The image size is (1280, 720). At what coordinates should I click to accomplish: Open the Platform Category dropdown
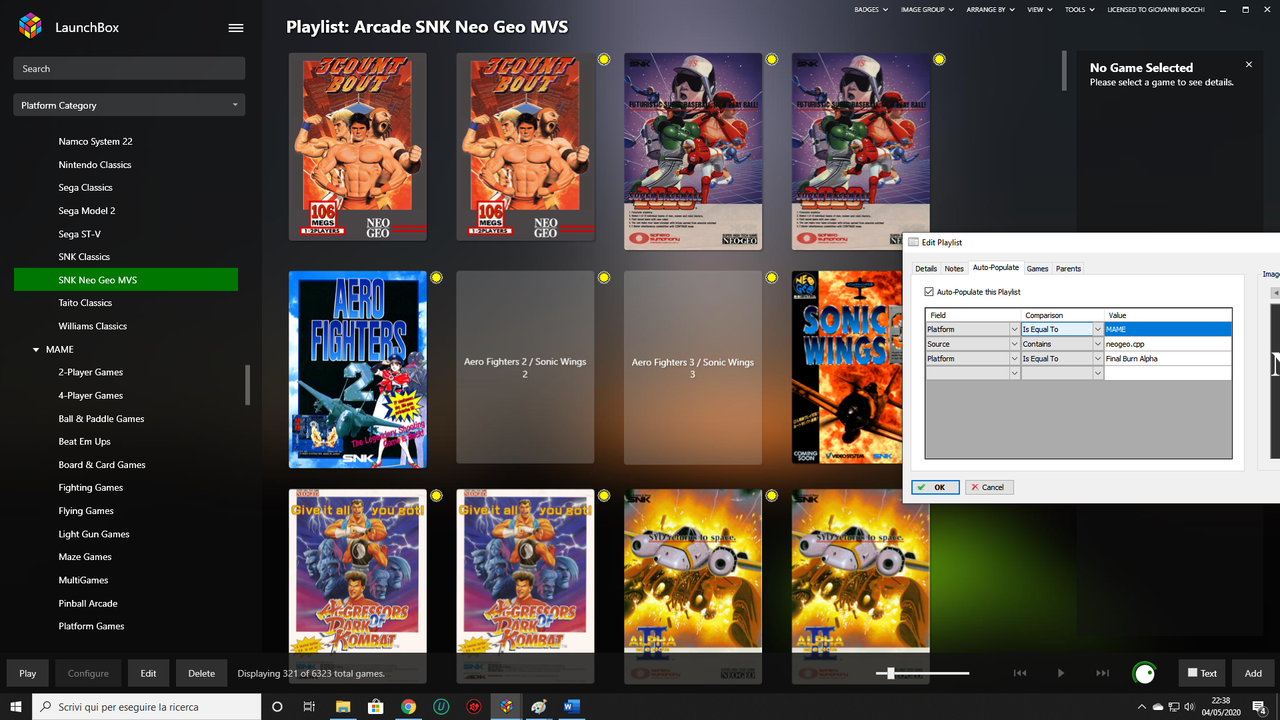click(x=129, y=105)
